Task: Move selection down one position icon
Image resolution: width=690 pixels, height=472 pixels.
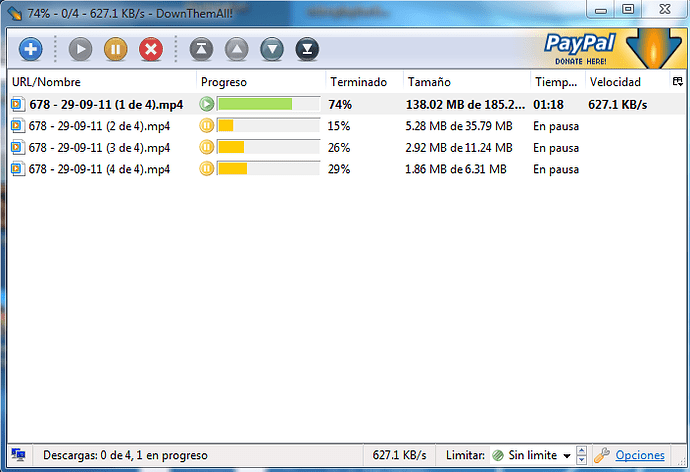Action: tap(272, 49)
